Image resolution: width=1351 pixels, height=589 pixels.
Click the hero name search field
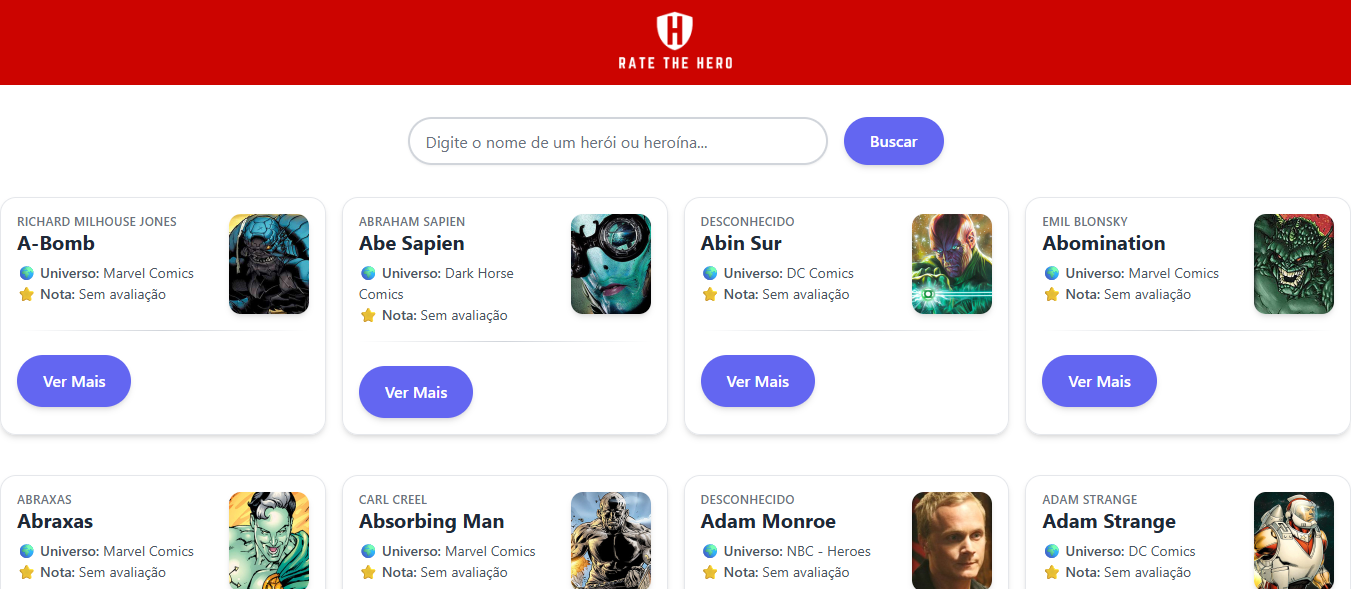617,142
